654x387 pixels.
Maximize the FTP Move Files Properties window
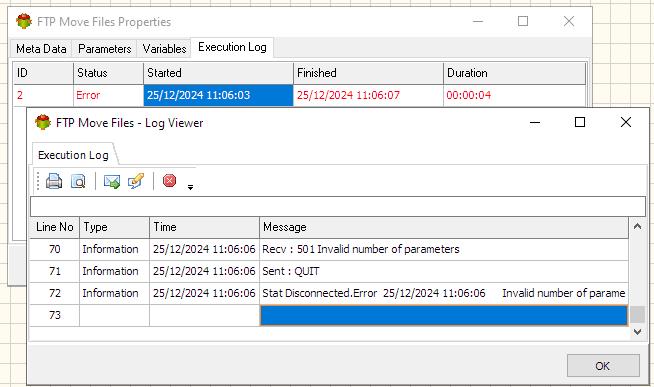tap(523, 21)
